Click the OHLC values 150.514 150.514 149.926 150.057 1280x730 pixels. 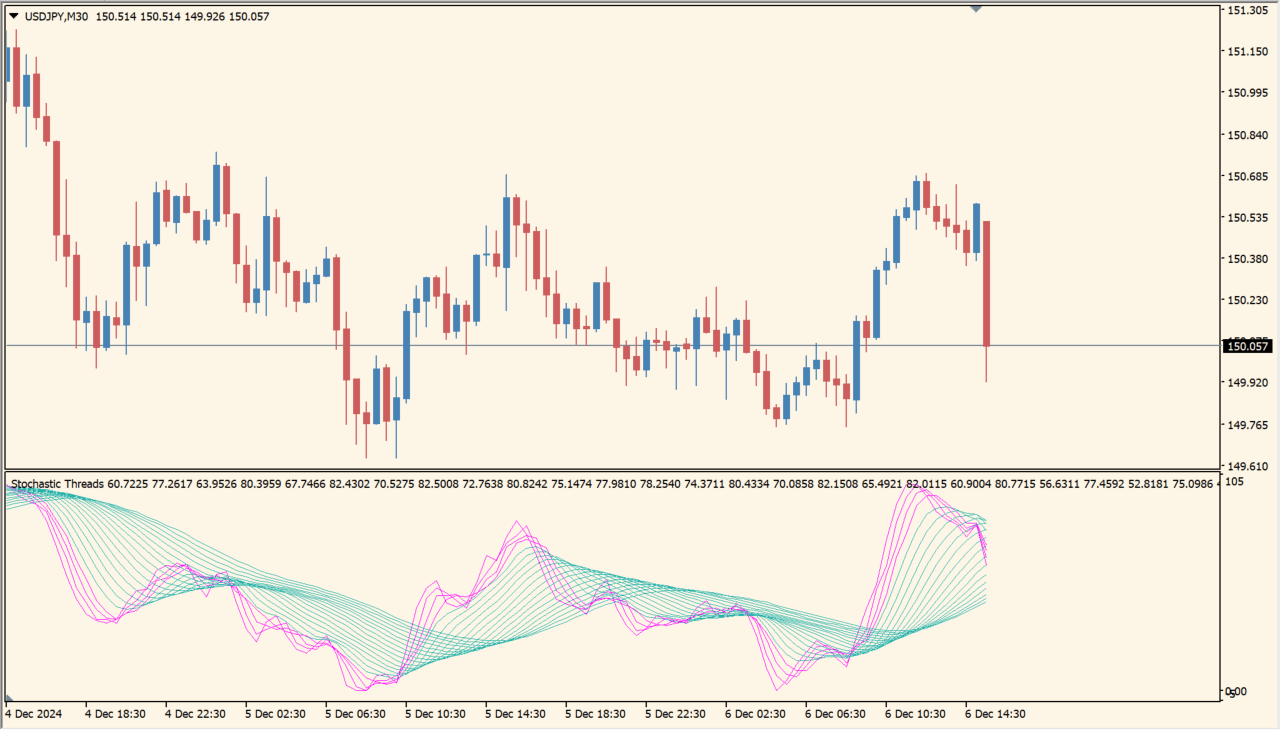(x=183, y=16)
